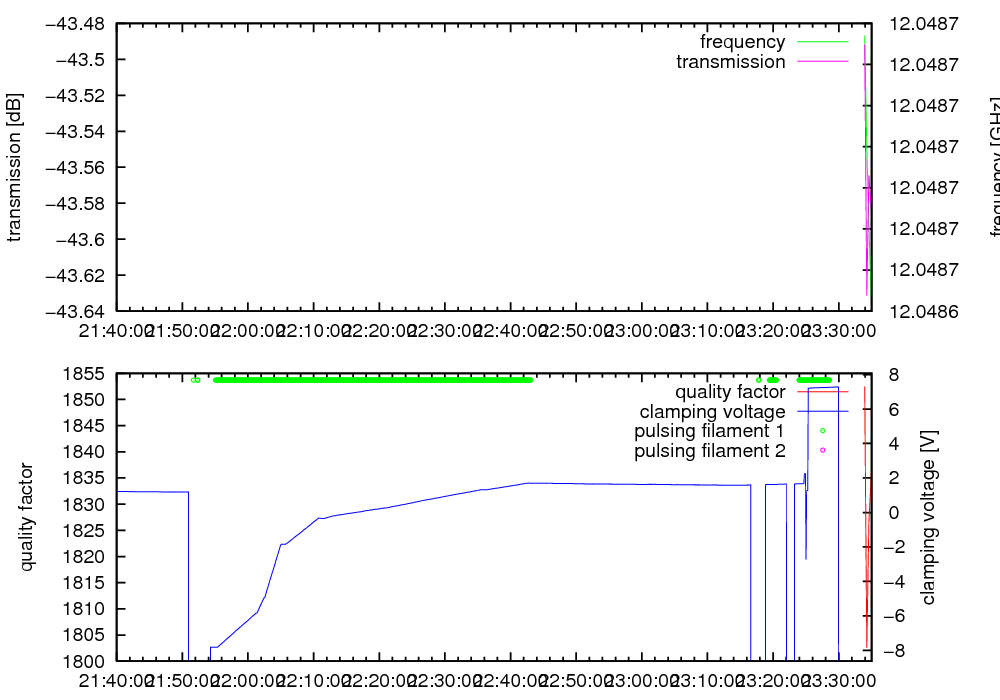Click the 'quality factor' left axis title
The image size is (1000, 700).
pyautogui.click(x=26, y=517)
